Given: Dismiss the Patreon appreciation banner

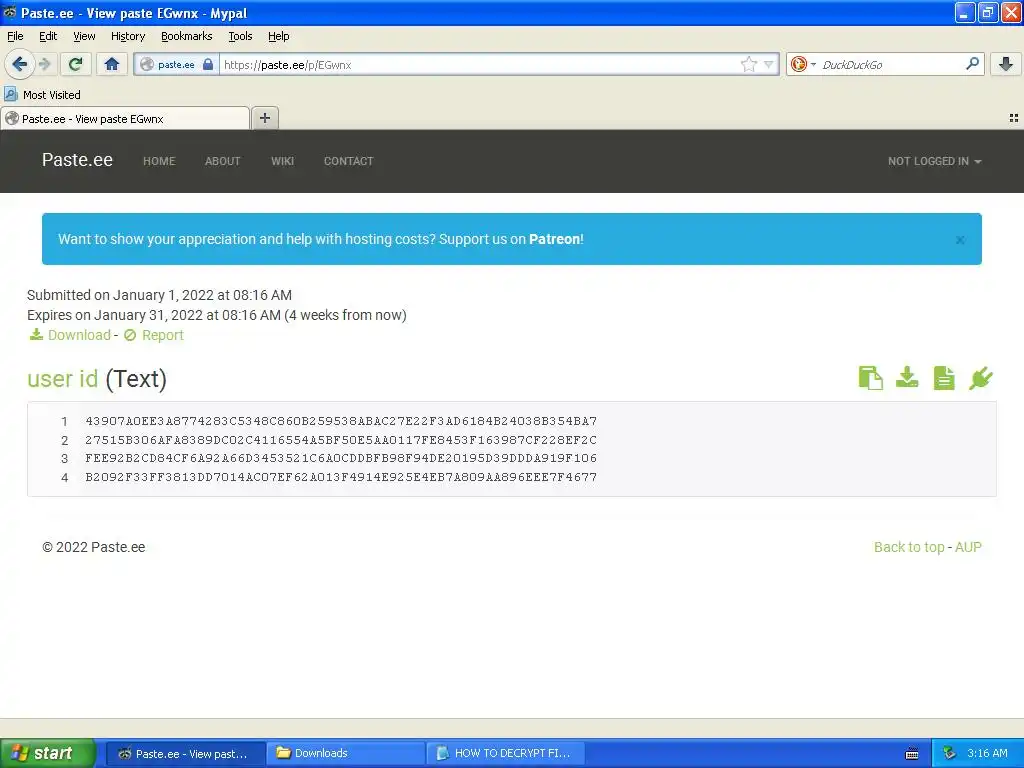Looking at the screenshot, I should click(960, 240).
